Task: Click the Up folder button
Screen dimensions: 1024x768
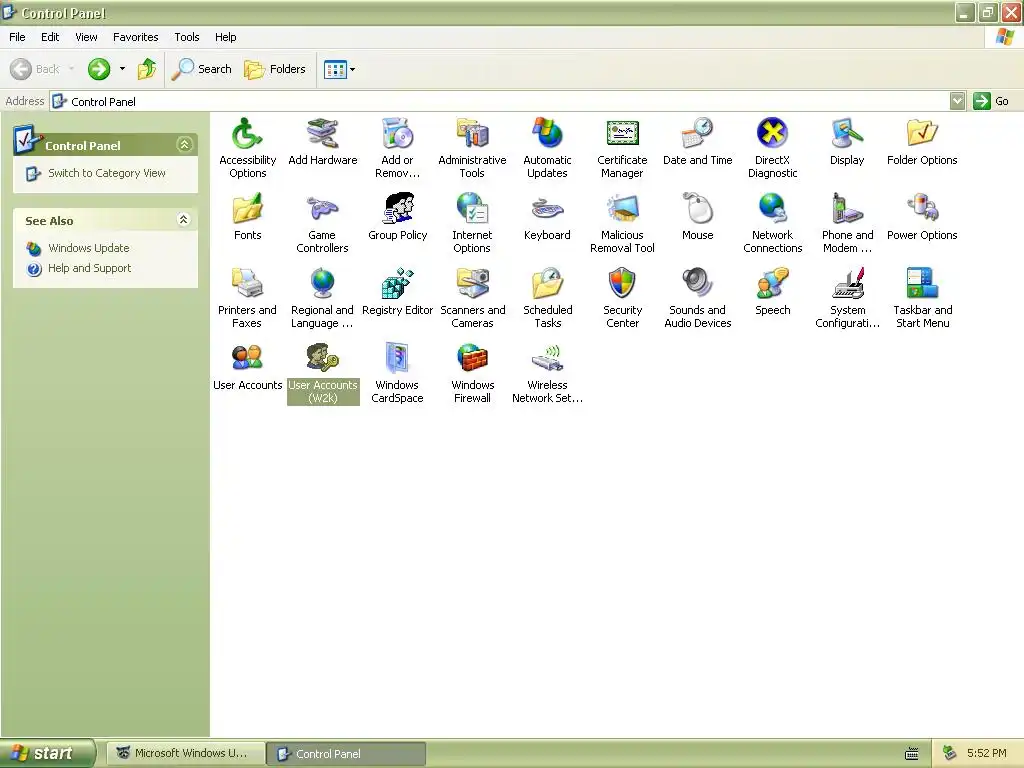Action: [x=147, y=69]
